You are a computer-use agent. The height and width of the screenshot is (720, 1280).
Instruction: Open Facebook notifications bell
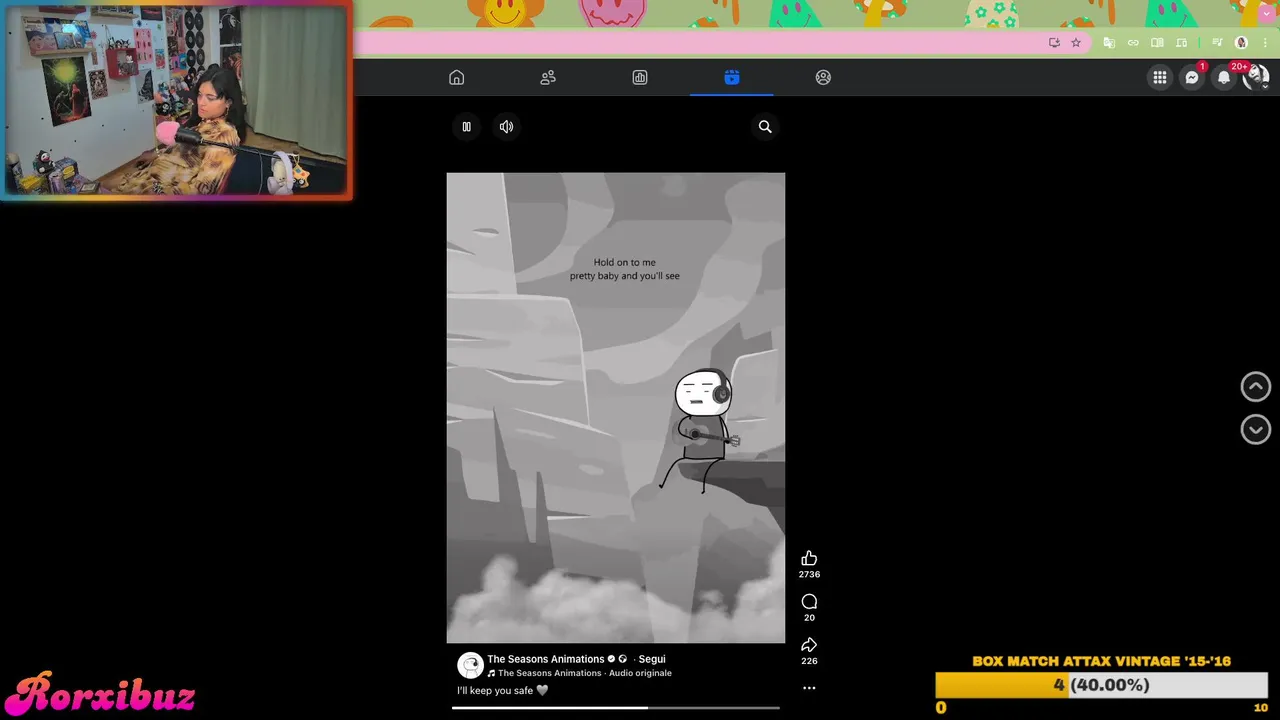pos(1224,78)
